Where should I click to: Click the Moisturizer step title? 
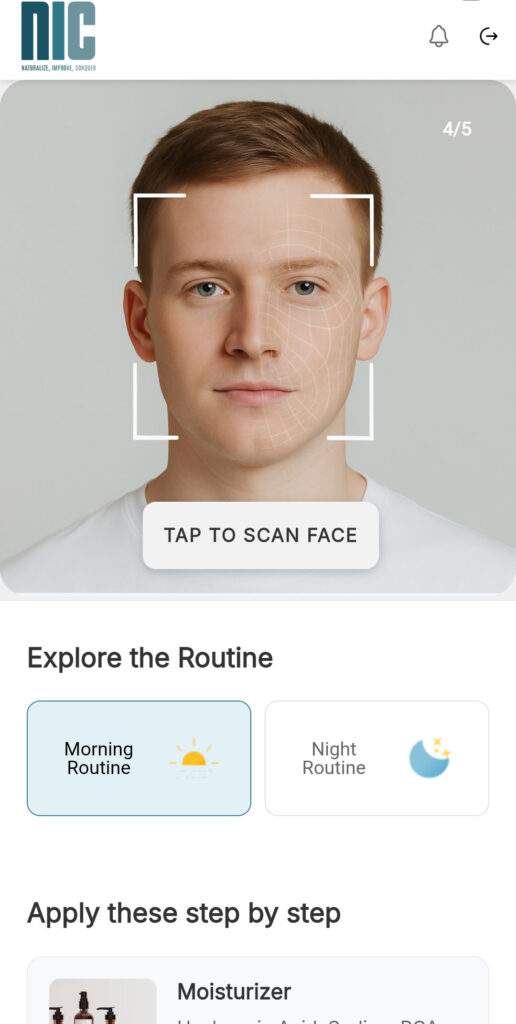tap(234, 991)
